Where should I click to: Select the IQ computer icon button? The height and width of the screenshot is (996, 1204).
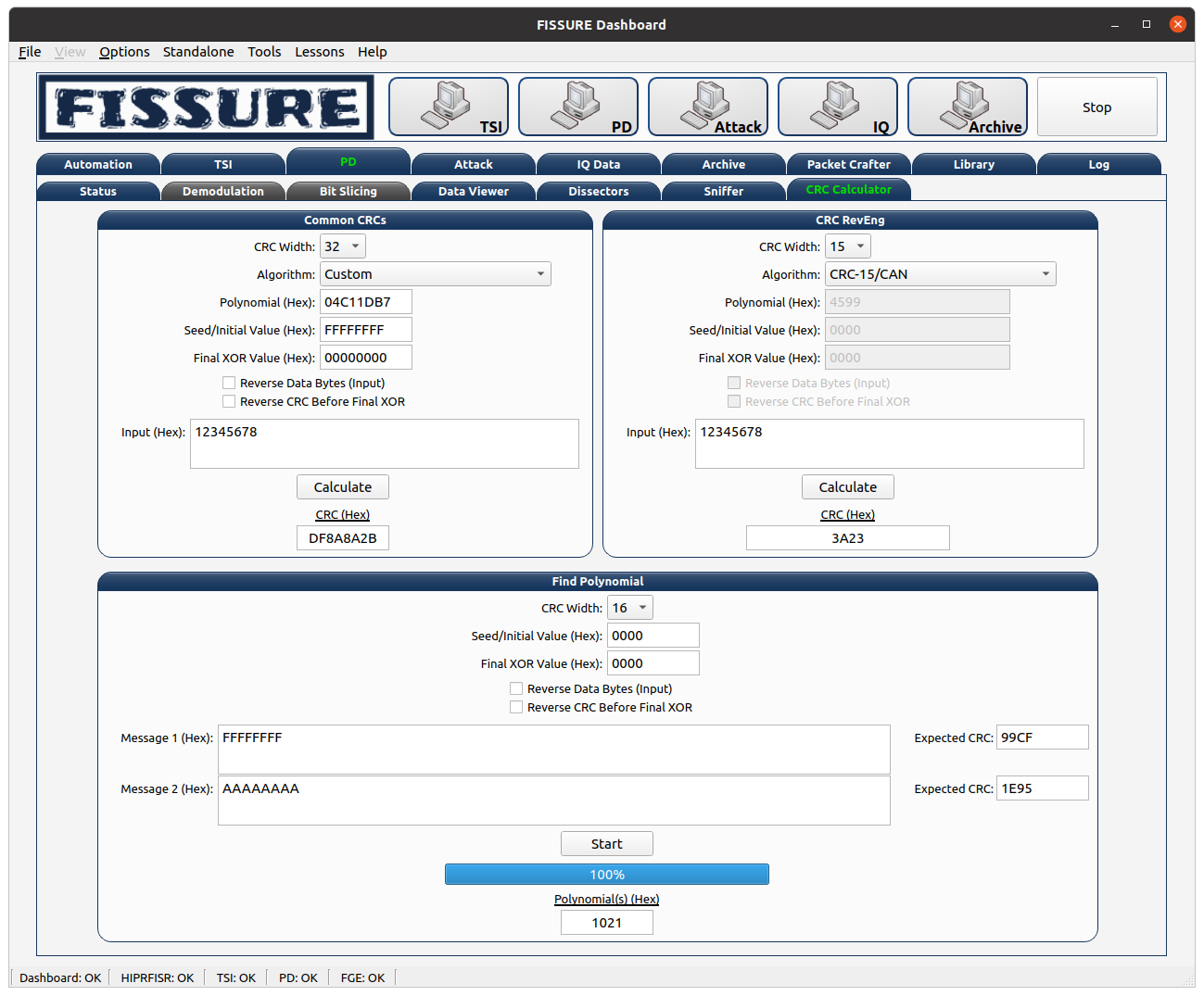(838, 107)
